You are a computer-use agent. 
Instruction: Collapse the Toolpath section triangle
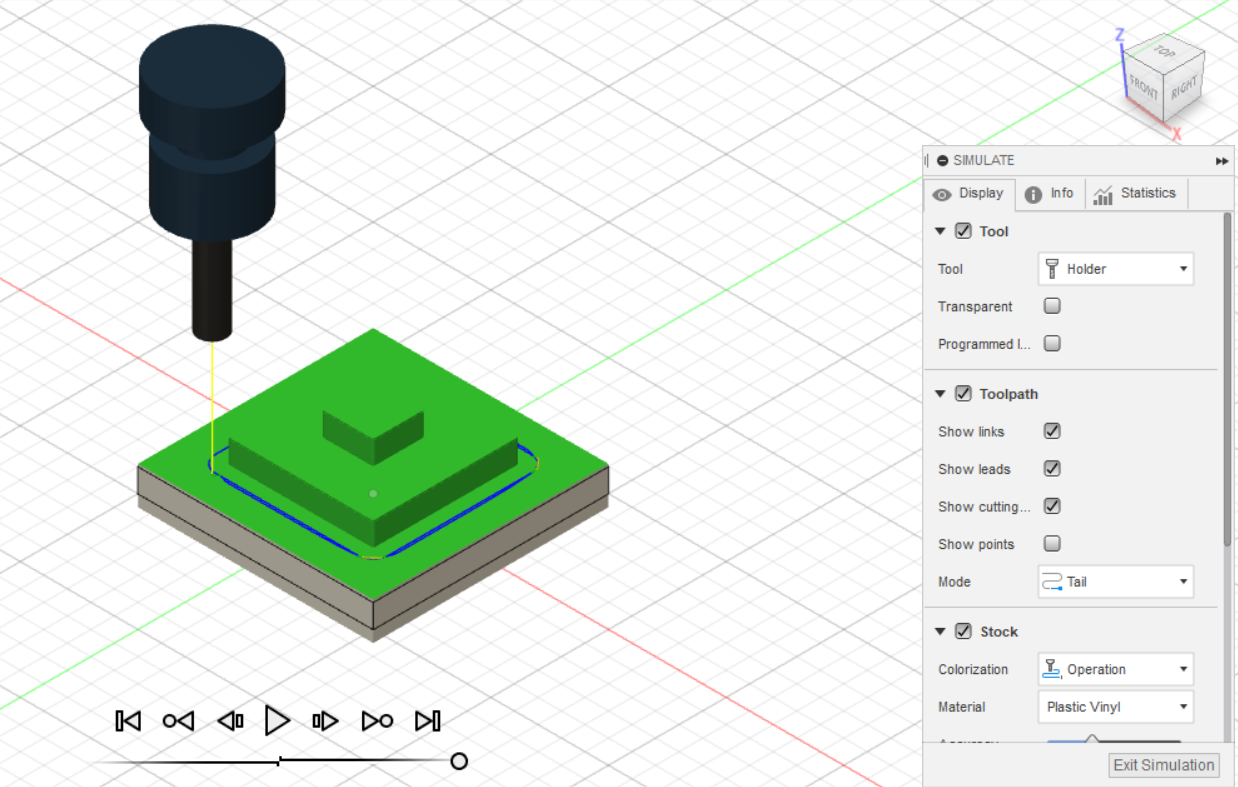[940, 394]
